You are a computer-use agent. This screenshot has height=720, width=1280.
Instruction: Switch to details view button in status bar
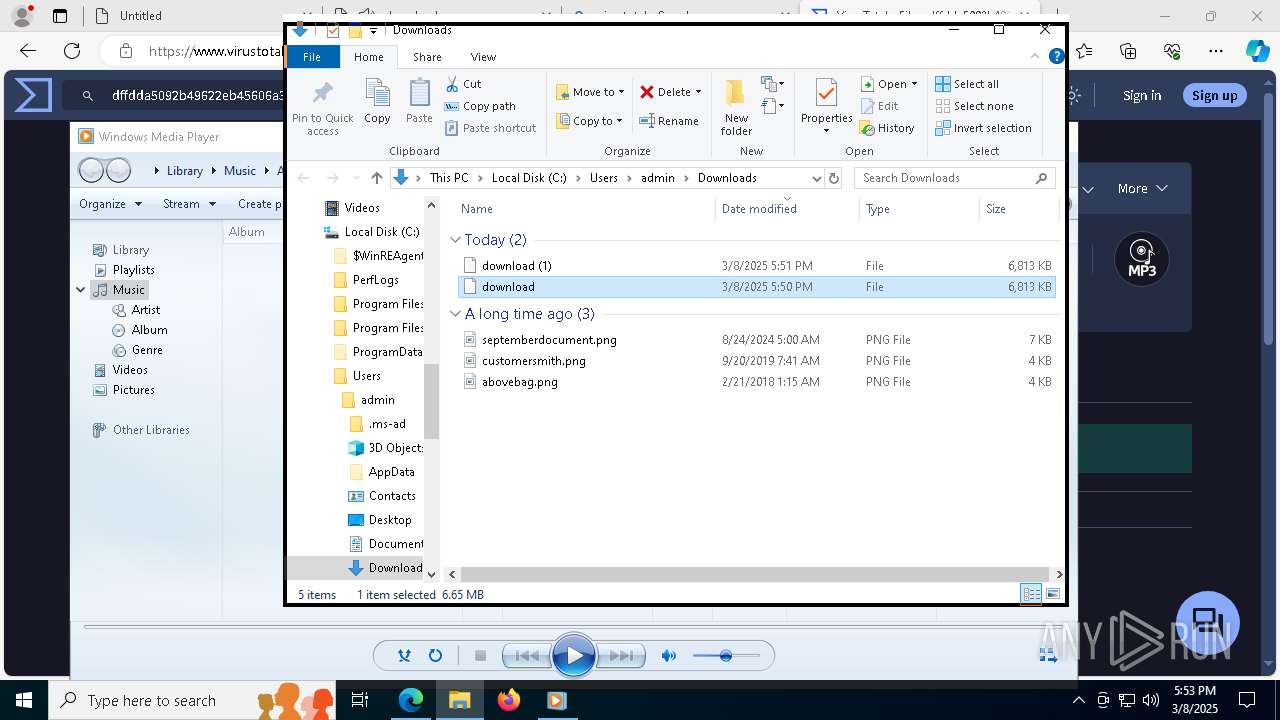tap(1031, 594)
